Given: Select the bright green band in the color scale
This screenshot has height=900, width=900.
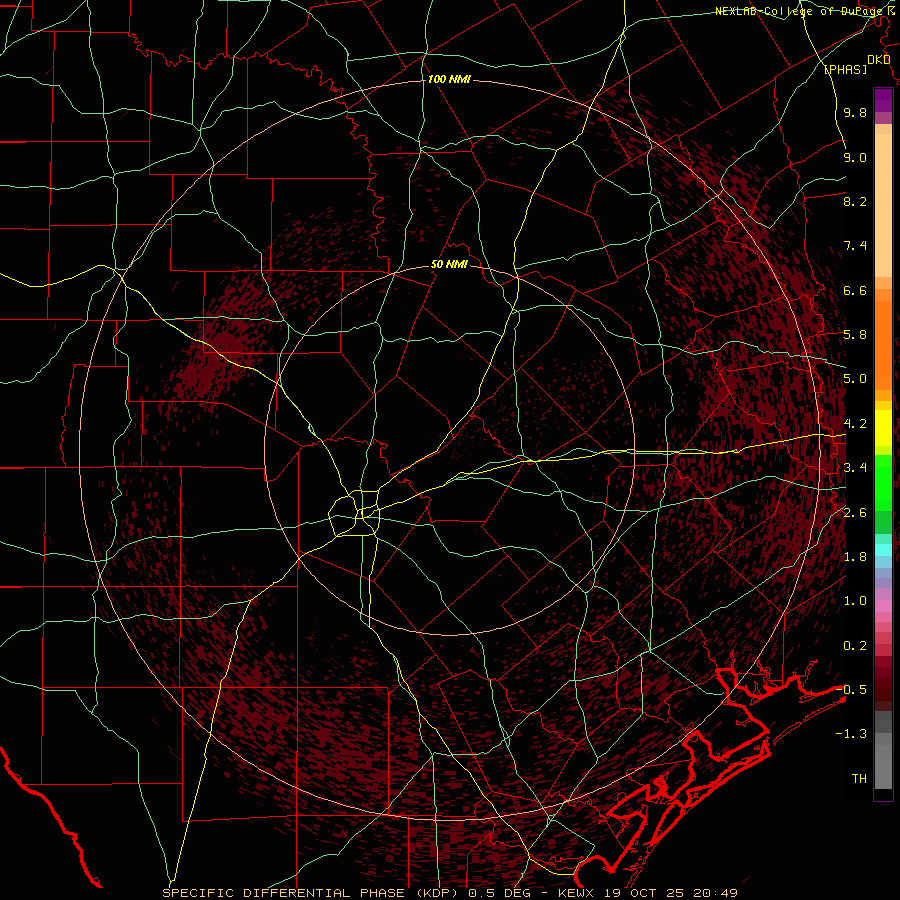Looking at the screenshot, I should (883, 483).
